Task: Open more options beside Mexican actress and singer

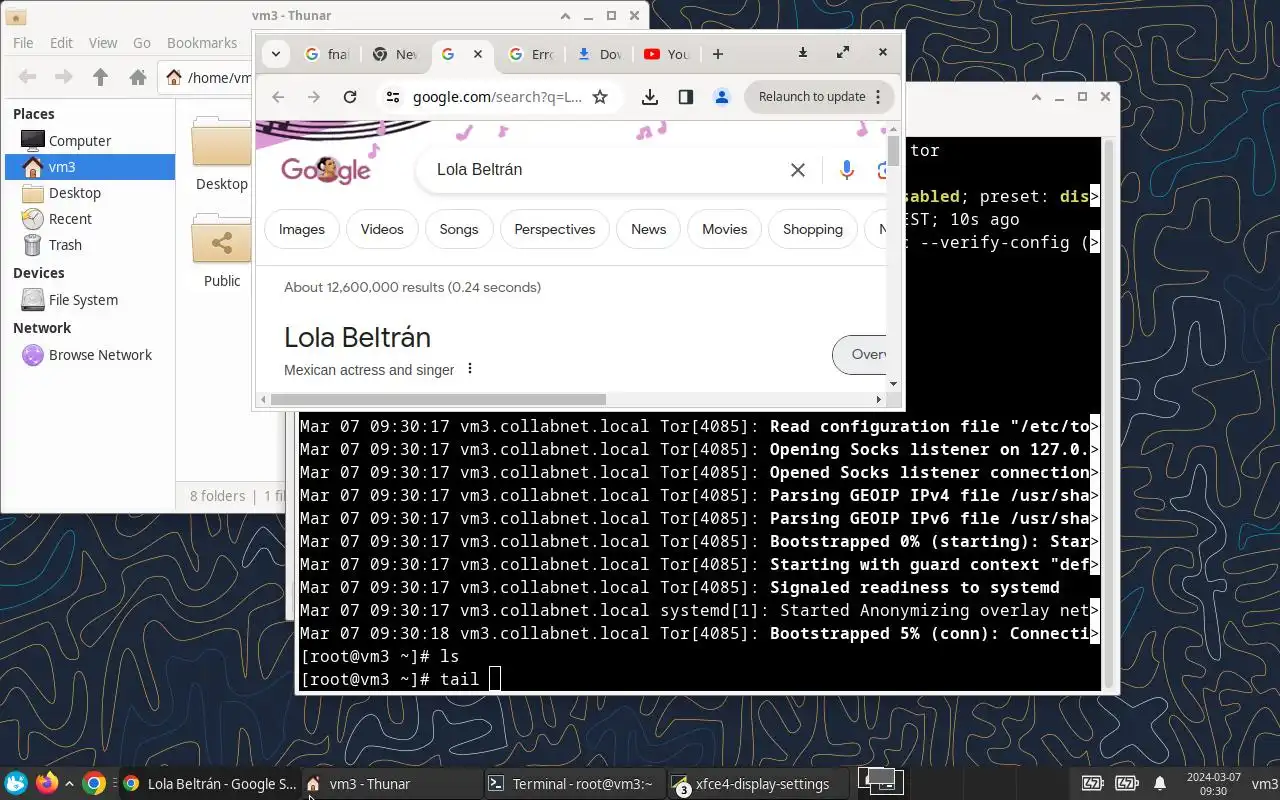Action: 469,369
